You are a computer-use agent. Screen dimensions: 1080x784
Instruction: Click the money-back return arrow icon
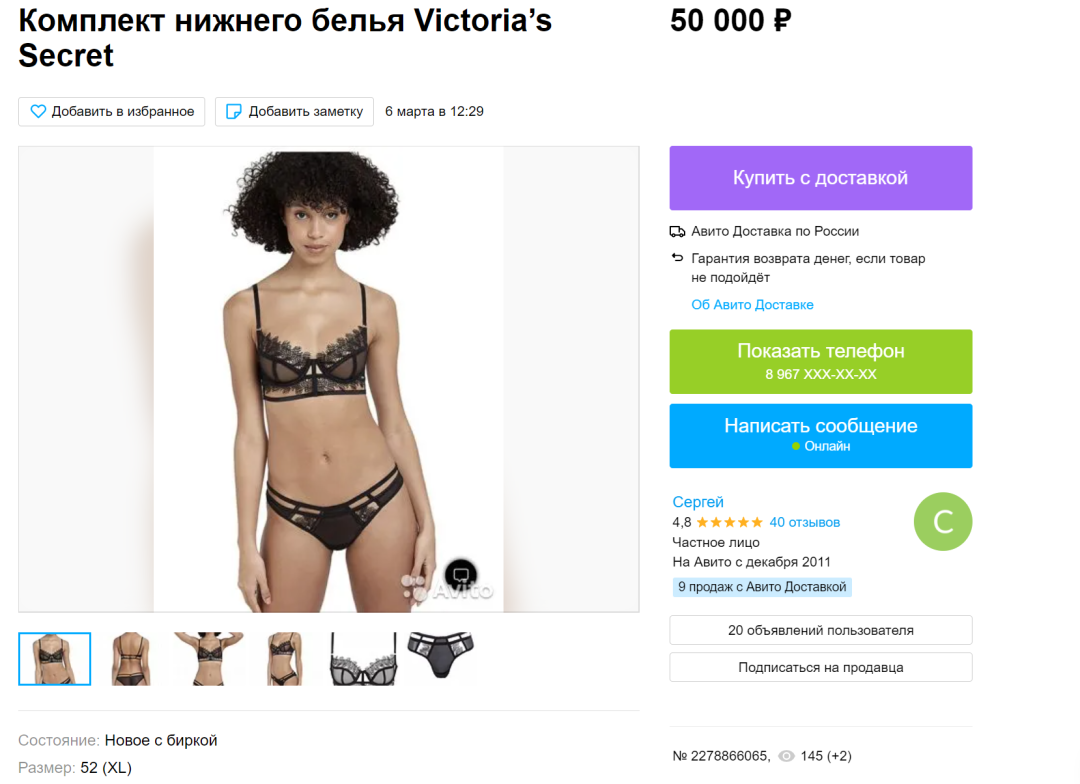point(677,258)
